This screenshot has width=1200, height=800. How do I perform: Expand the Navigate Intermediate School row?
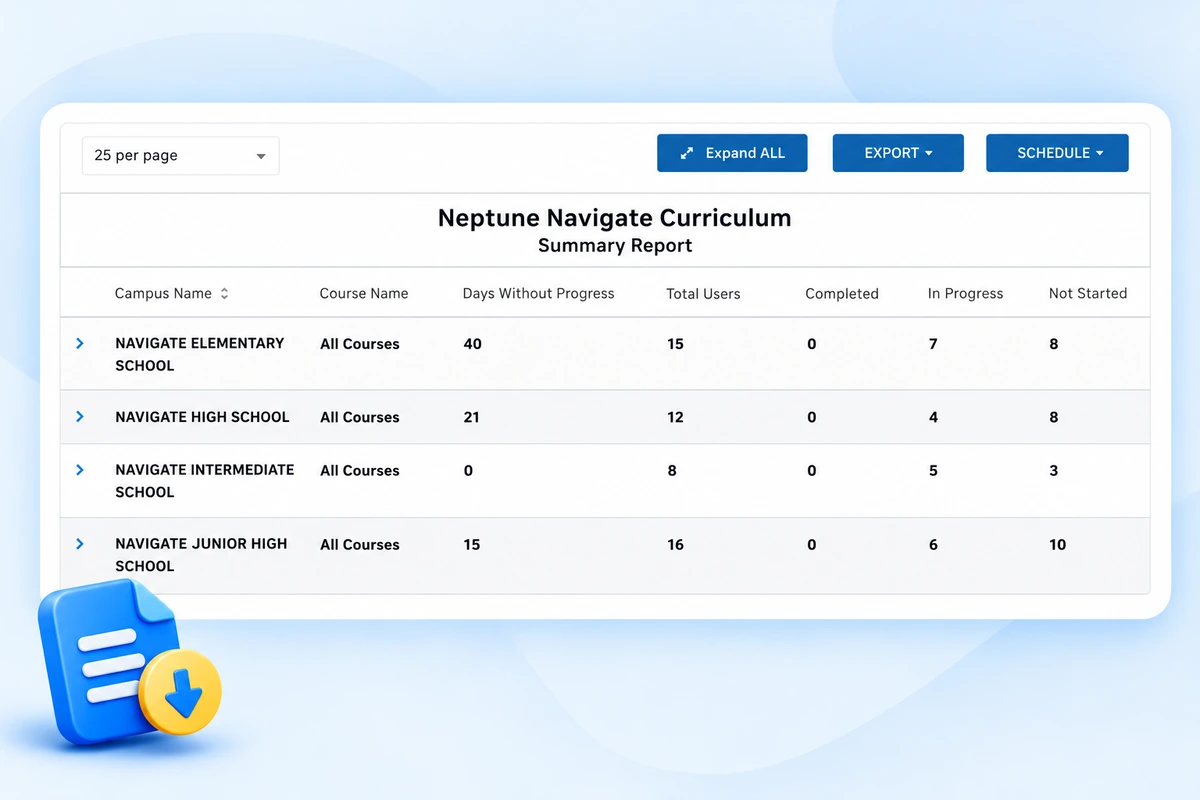click(80, 469)
